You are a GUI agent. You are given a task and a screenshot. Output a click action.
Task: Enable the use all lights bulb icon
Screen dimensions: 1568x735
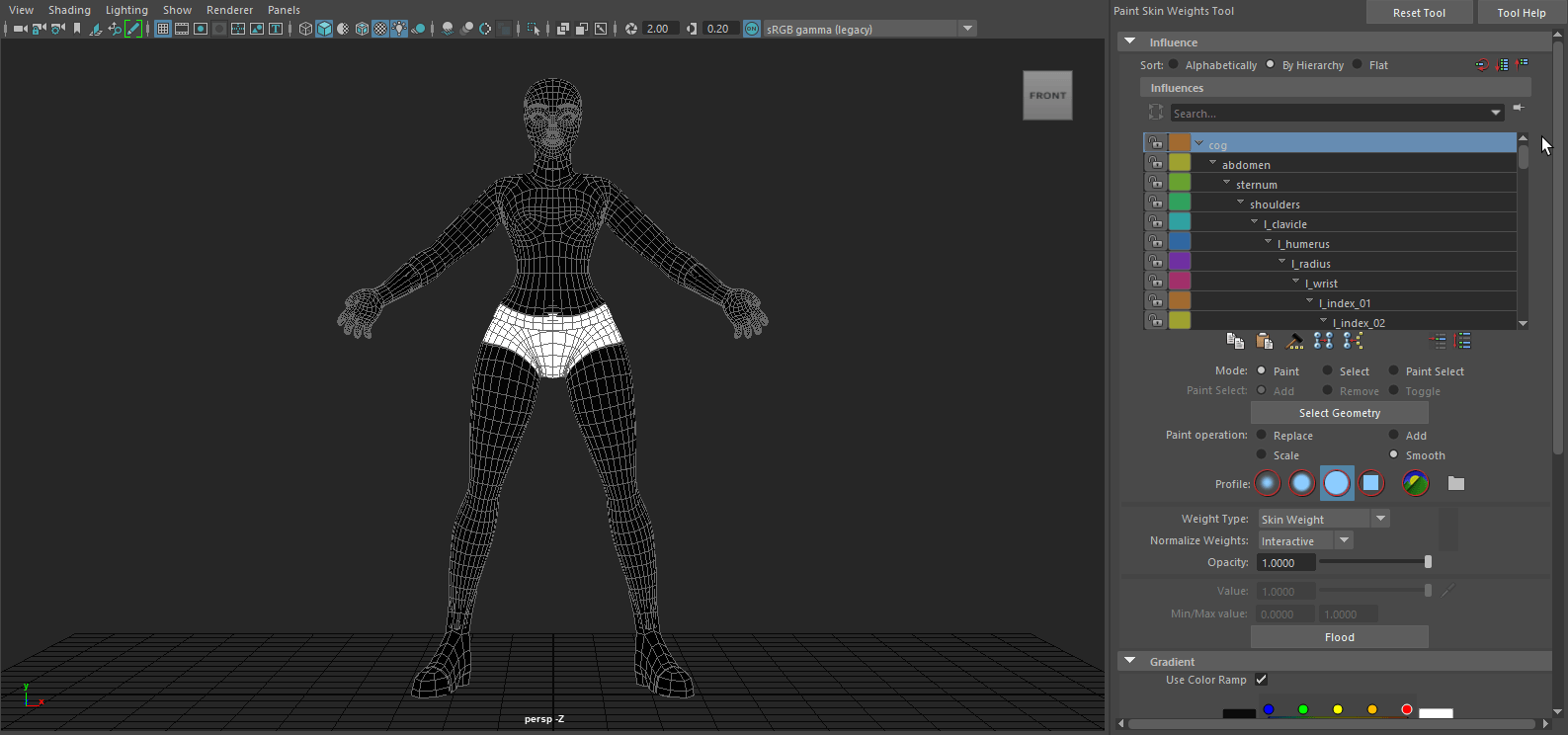pyautogui.click(x=399, y=29)
